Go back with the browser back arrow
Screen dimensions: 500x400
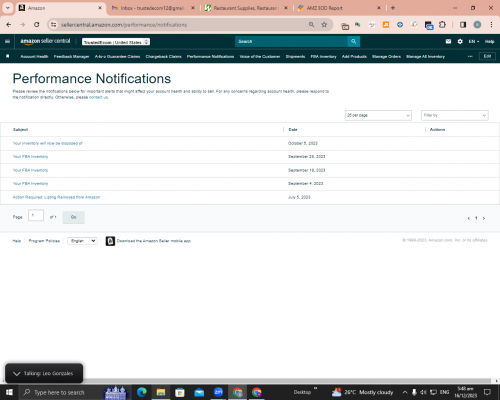(9, 25)
